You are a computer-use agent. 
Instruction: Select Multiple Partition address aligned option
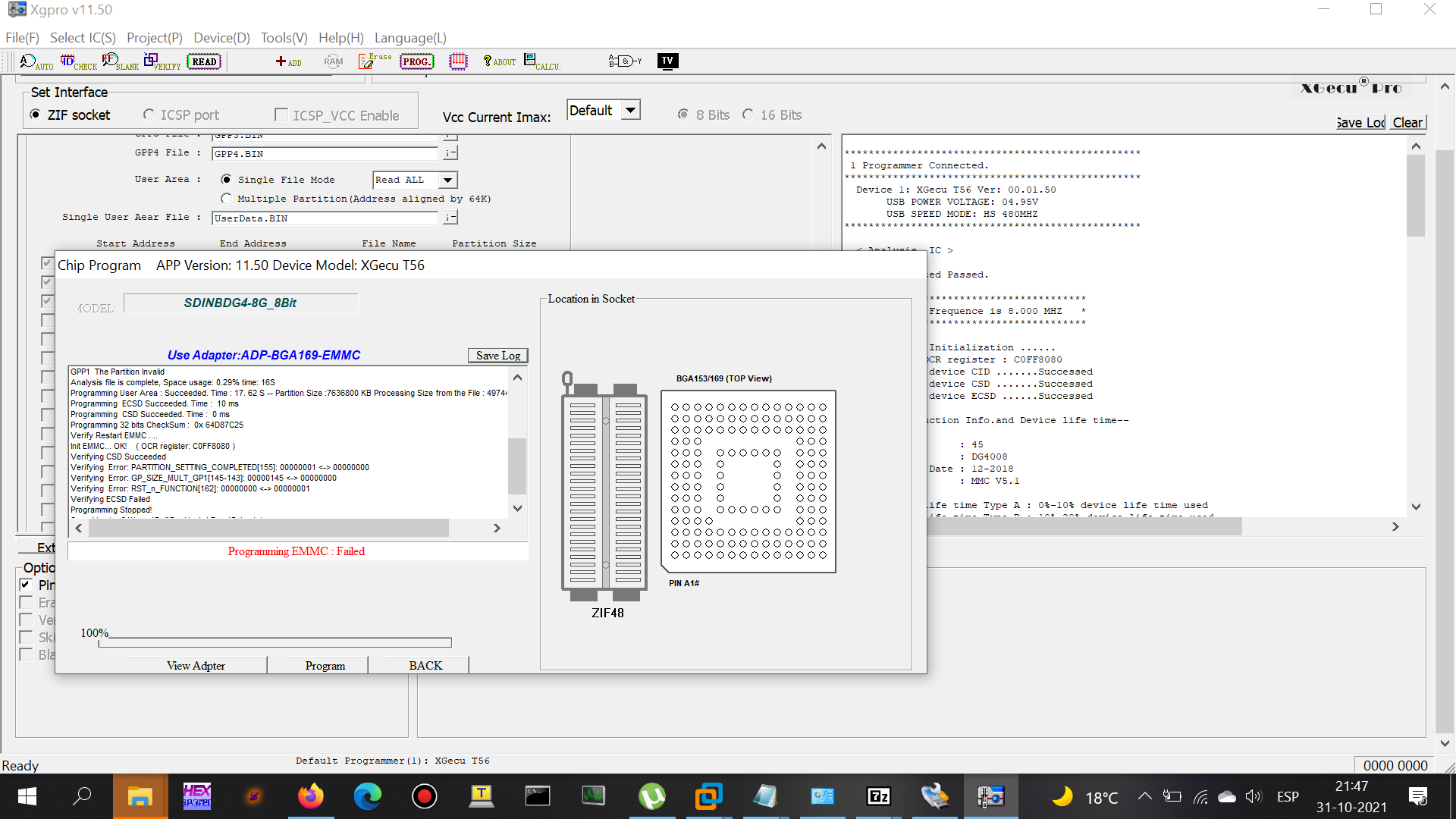pyautogui.click(x=226, y=199)
